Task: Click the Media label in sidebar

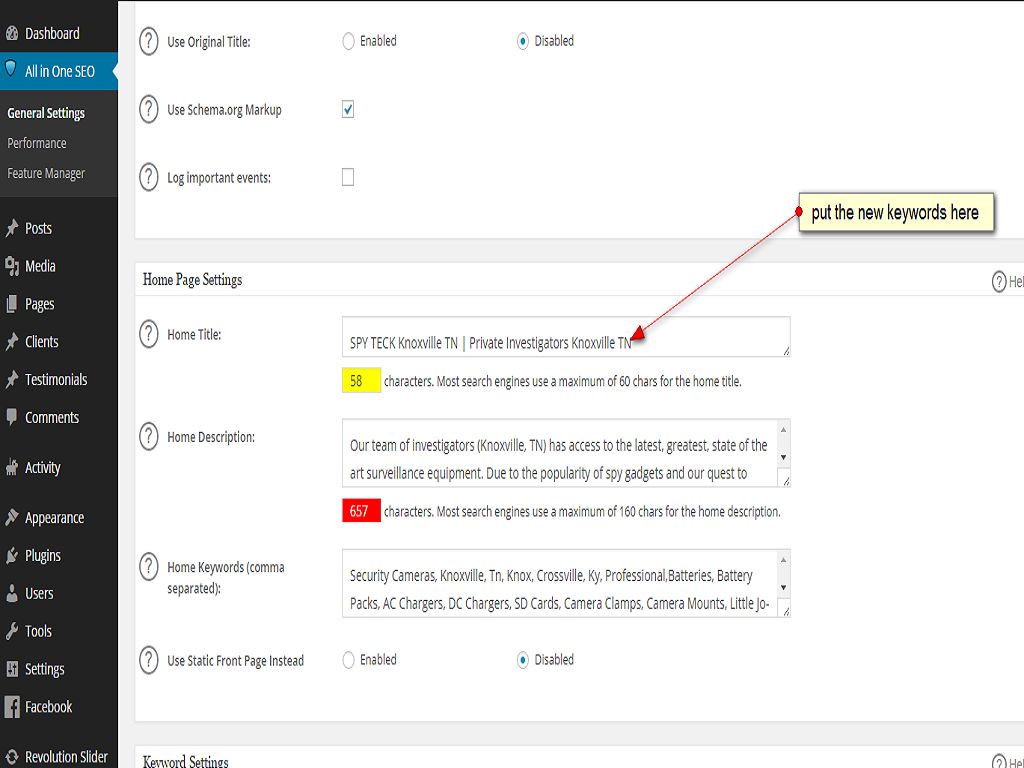Action: [x=40, y=266]
